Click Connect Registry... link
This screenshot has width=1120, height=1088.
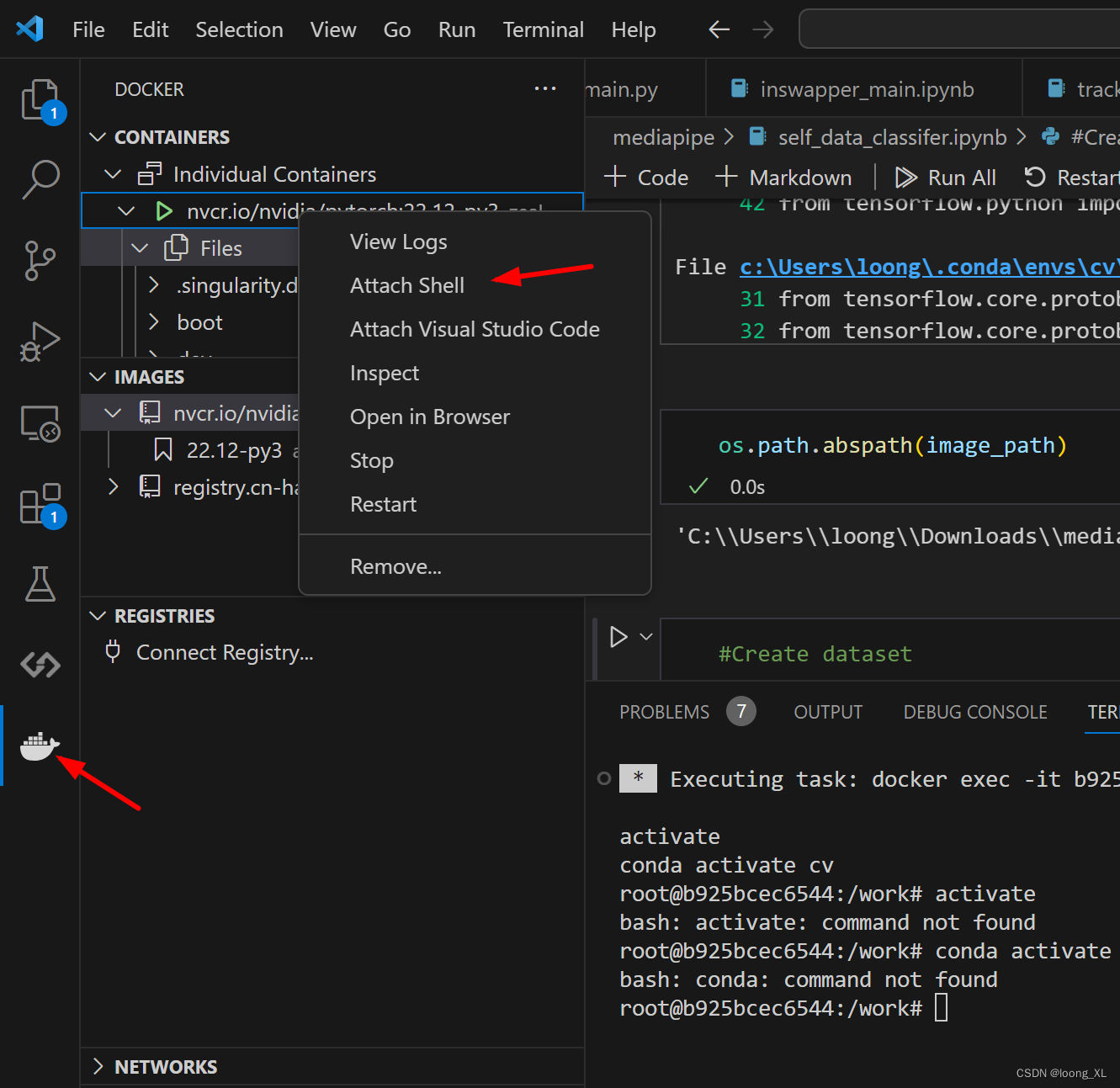[225, 652]
